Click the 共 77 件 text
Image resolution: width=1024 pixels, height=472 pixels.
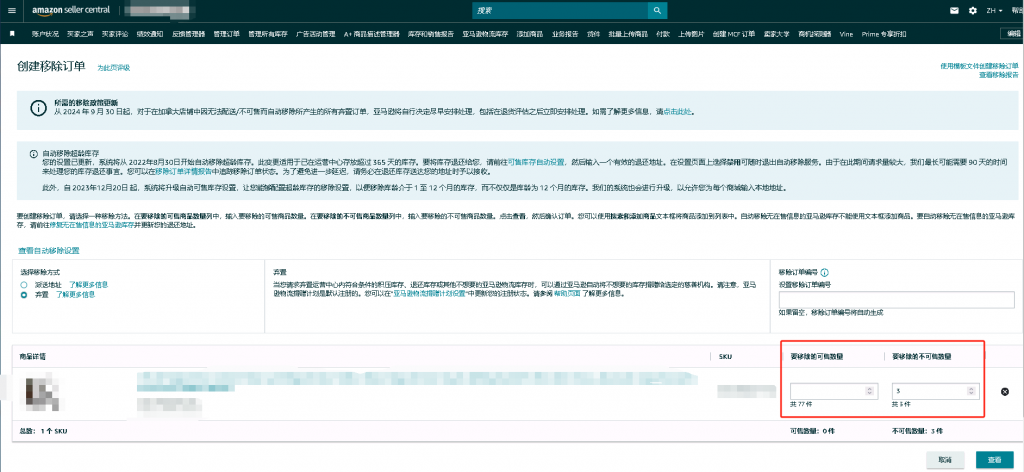[801, 405]
